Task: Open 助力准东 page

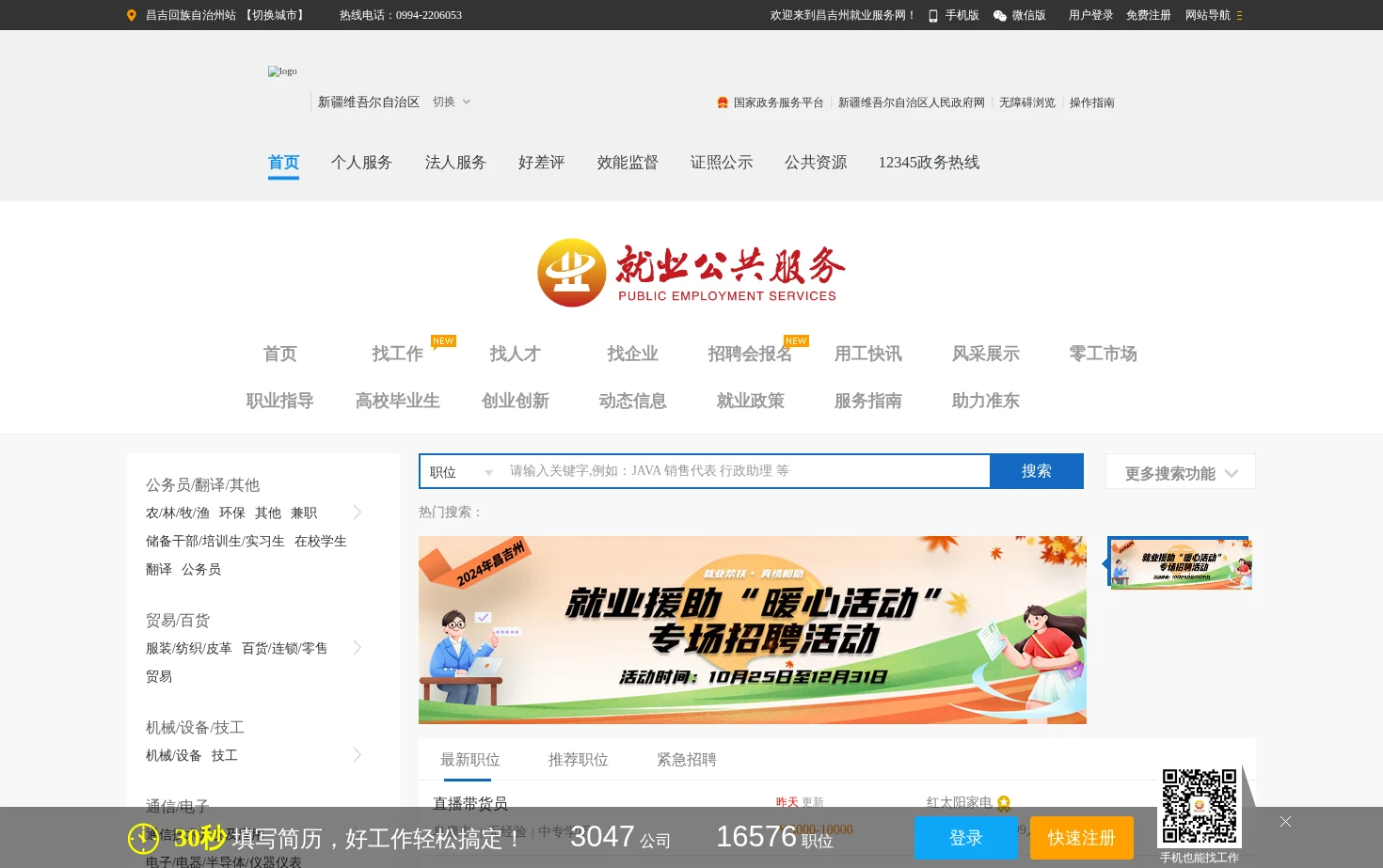Action: 985,401
